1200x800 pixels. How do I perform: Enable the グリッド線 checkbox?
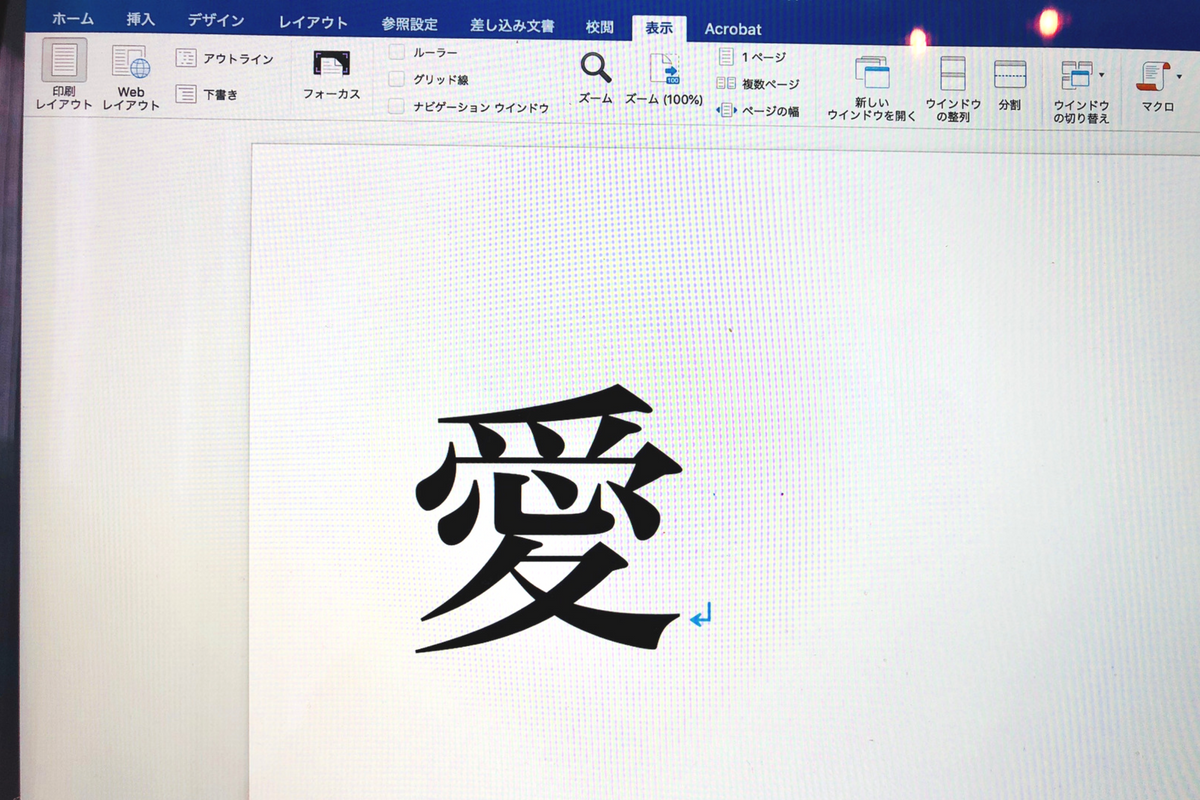pos(397,79)
